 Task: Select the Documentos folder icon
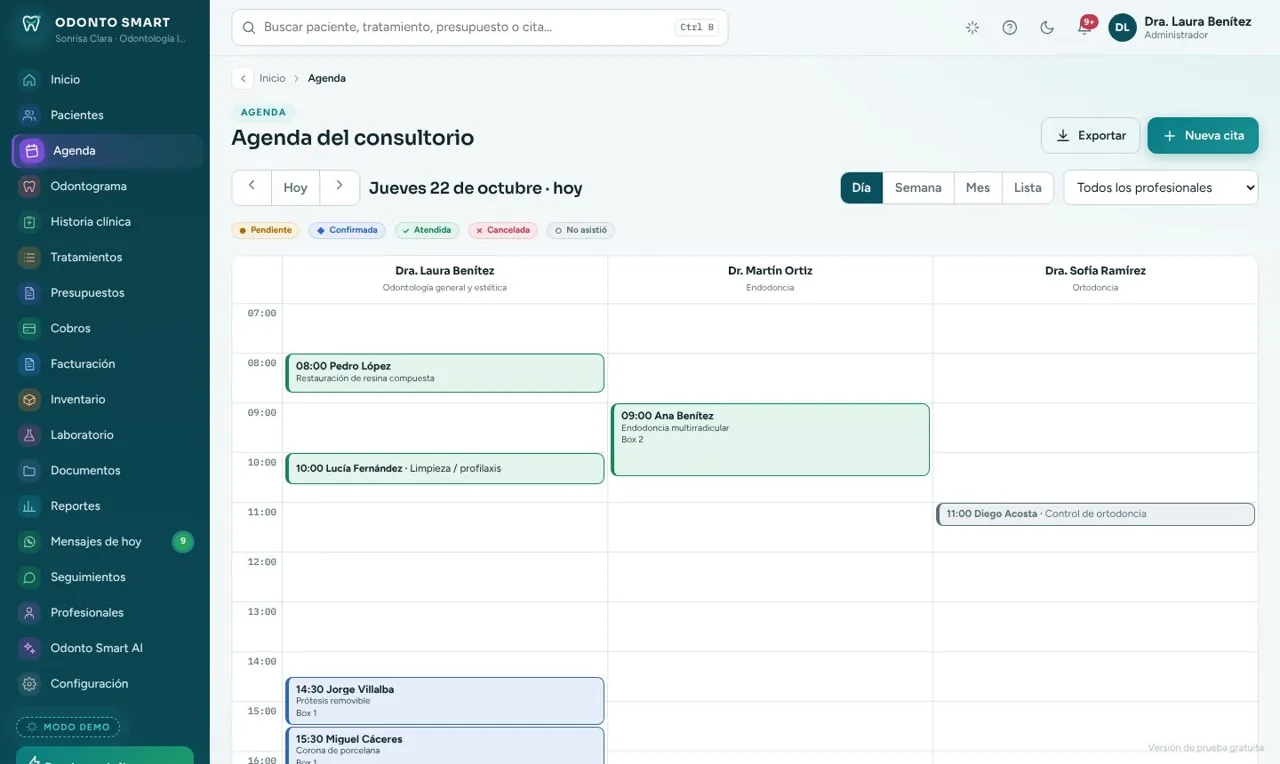point(30,470)
